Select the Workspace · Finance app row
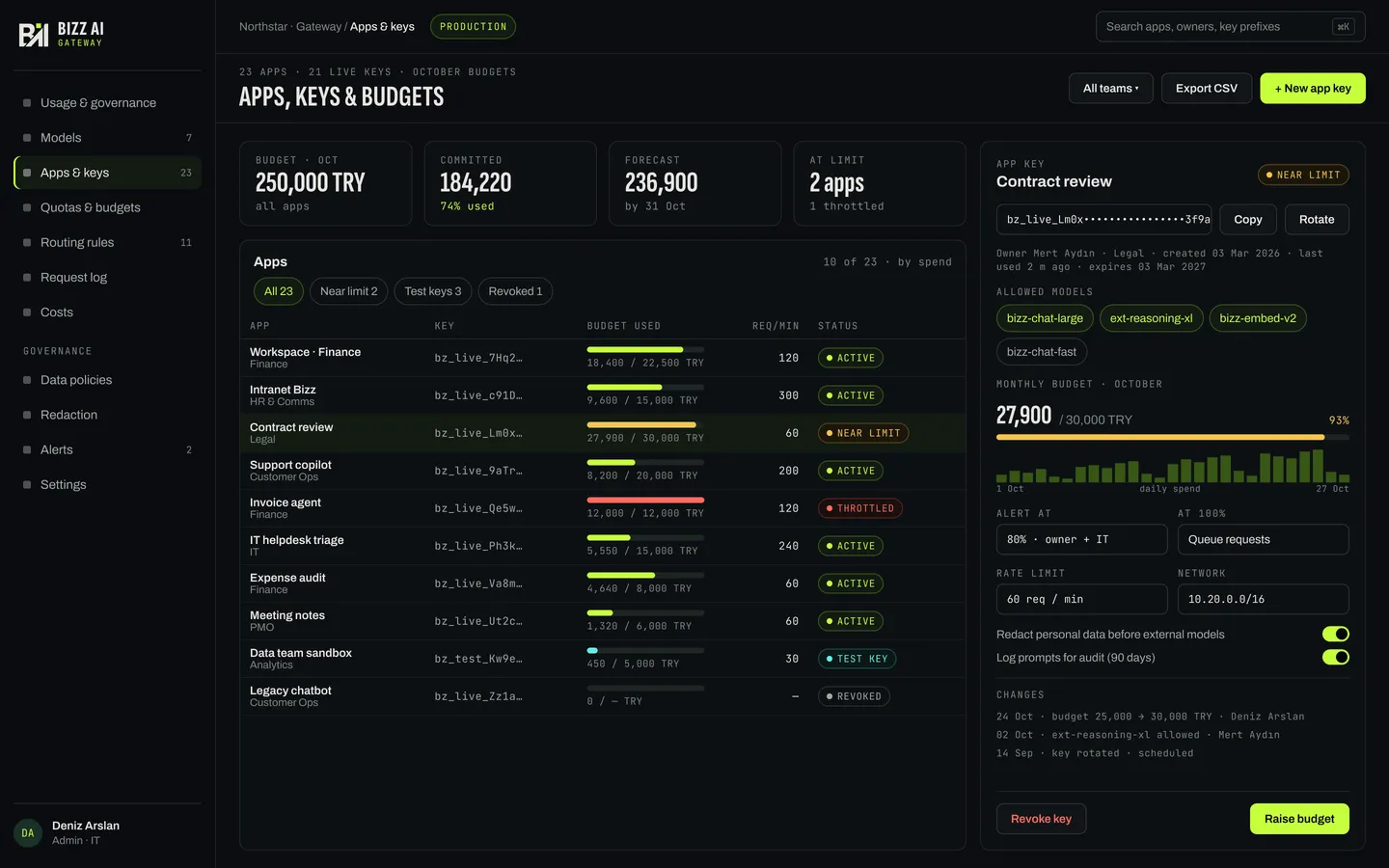This screenshot has width=1389, height=868. (x=603, y=358)
